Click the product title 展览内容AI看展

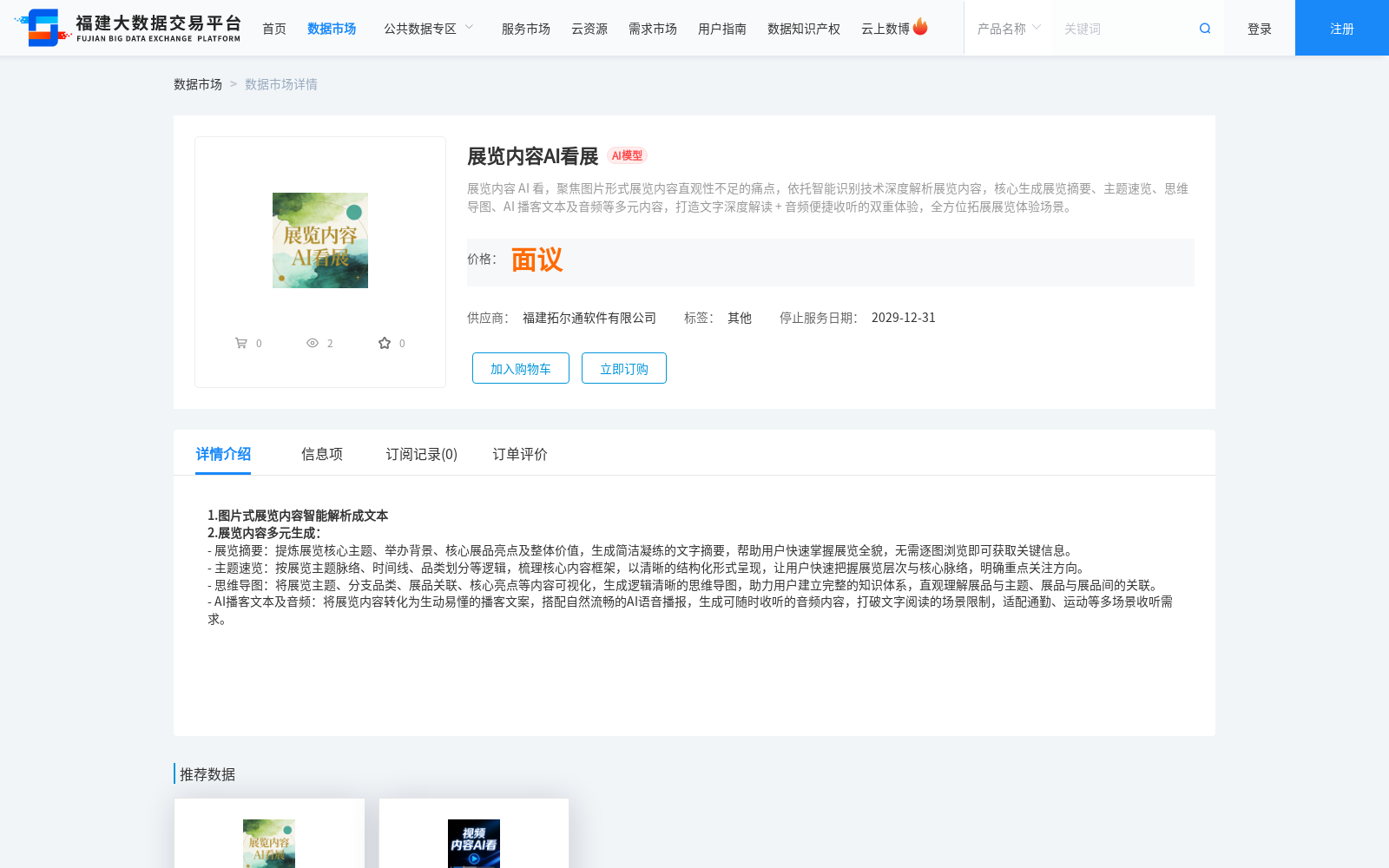point(533,156)
